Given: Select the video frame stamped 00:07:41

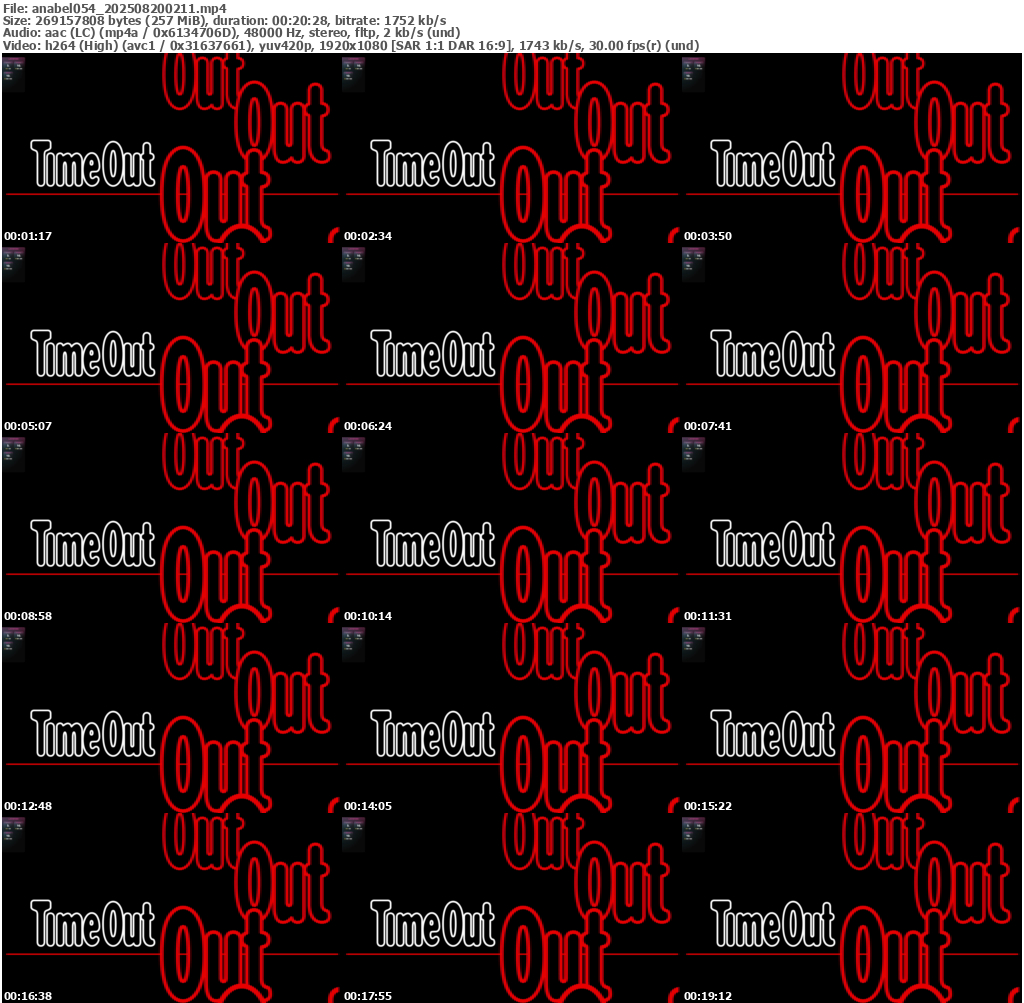Looking at the screenshot, I should click(x=852, y=338).
